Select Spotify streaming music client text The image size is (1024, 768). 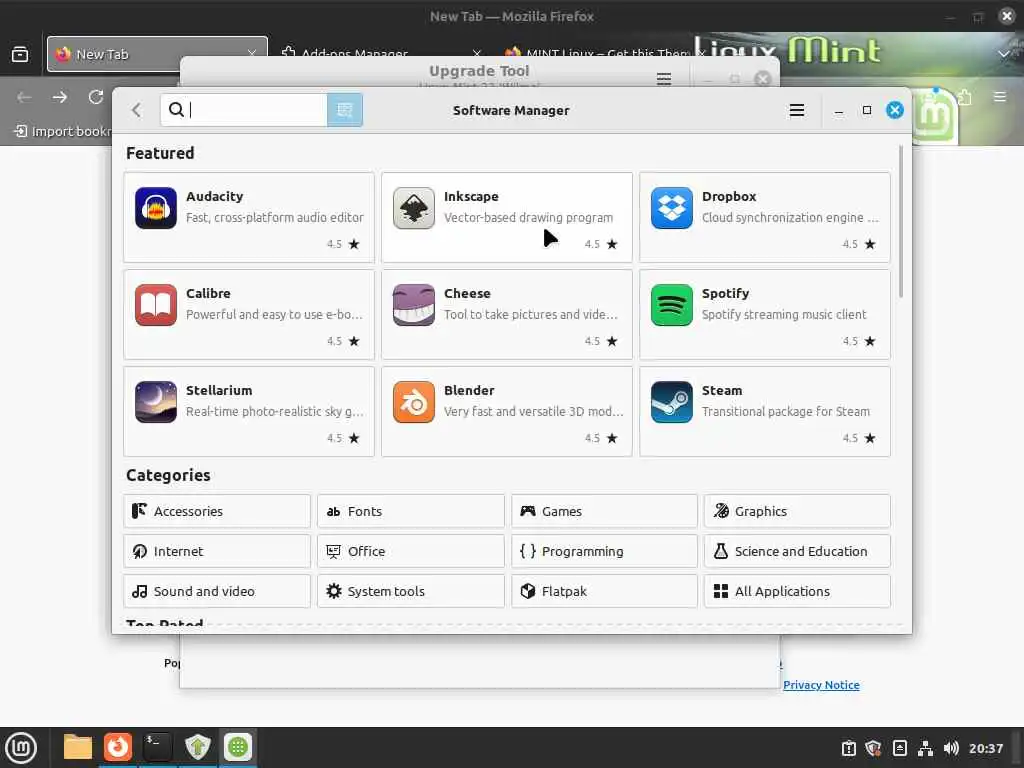point(784,314)
